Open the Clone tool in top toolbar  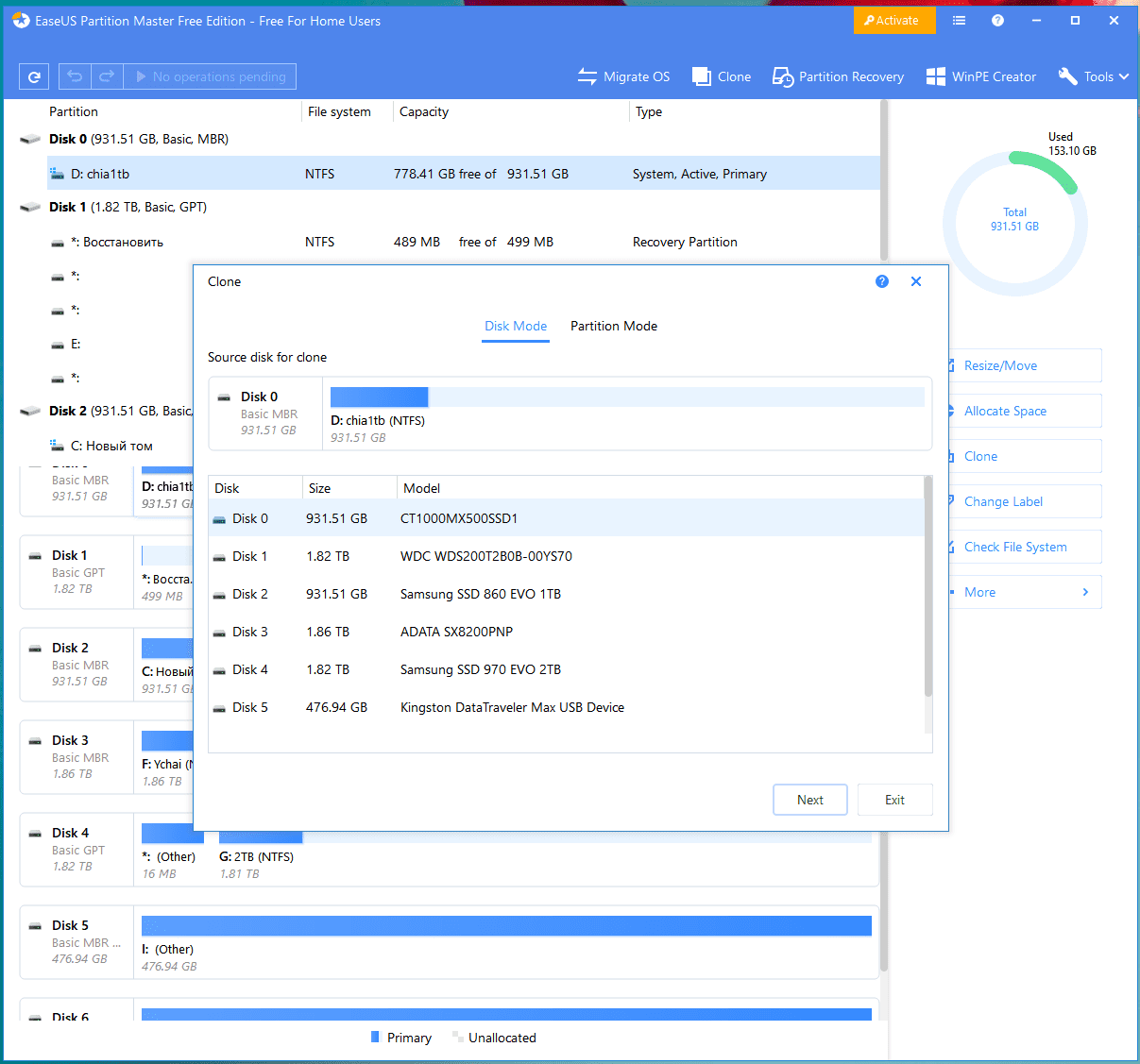(722, 76)
